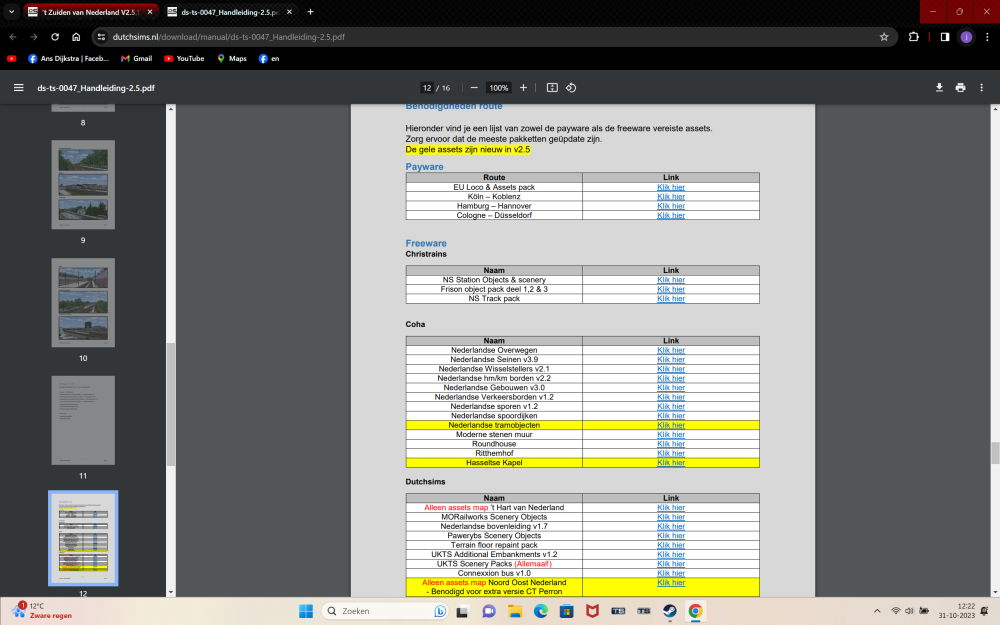
Task: Open the PDF viewer's three-dot options menu
Action: (982, 87)
